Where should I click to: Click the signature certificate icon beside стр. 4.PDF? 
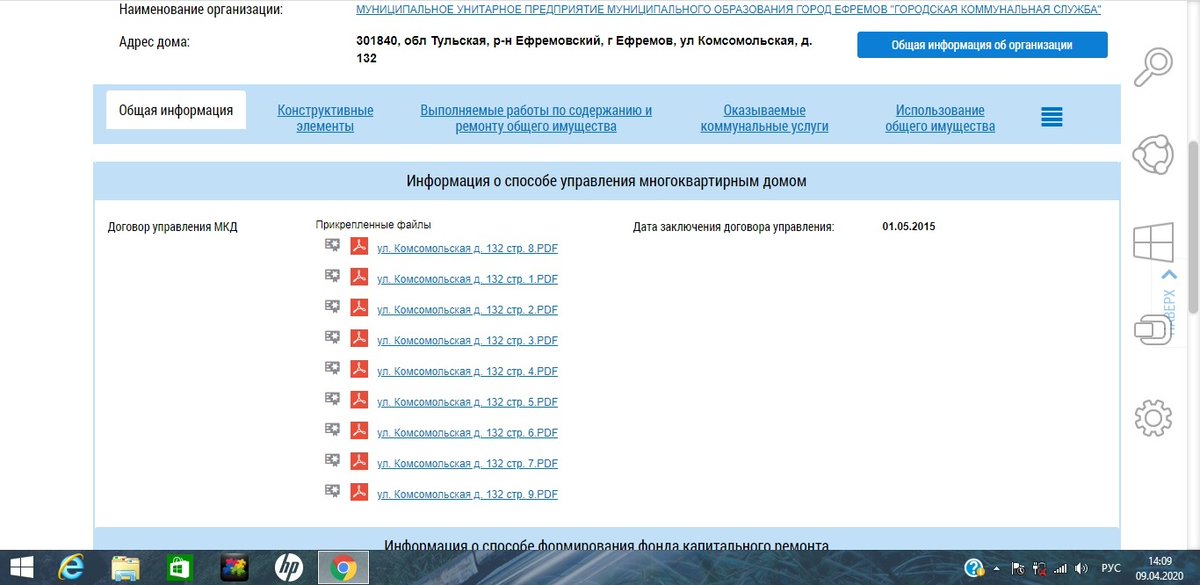pyautogui.click(x=332, y=367)
